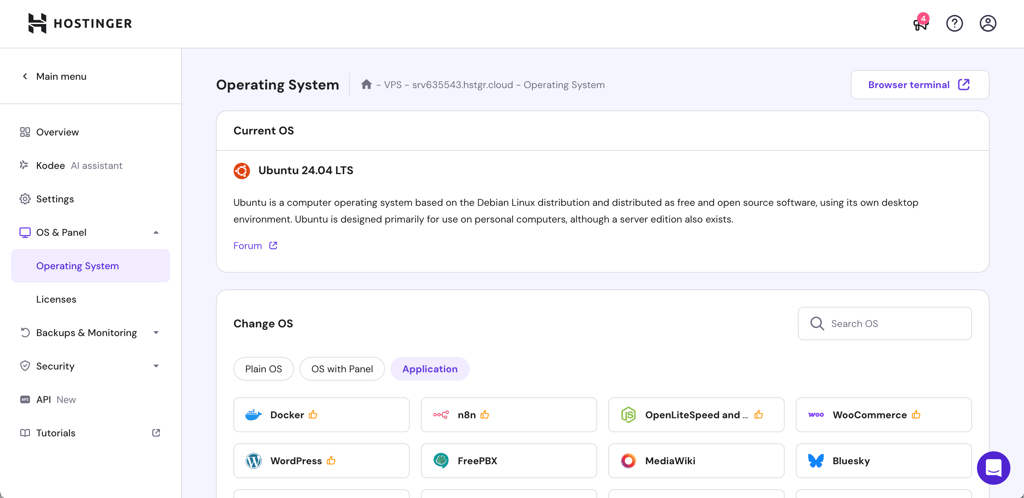Select the OS with Panel tab
The image size is (1024, 498).
pyautogui.click(x=342, y=369)
